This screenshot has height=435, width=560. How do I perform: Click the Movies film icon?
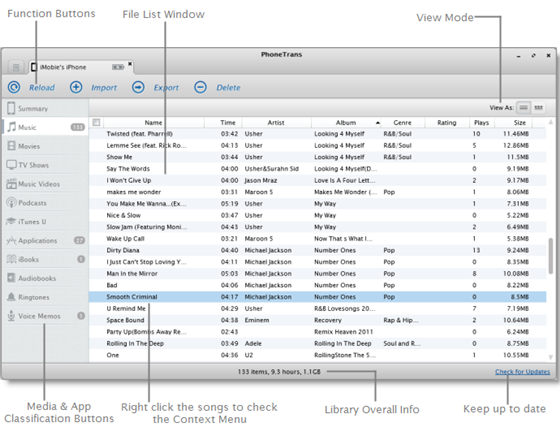pos(12,146)
